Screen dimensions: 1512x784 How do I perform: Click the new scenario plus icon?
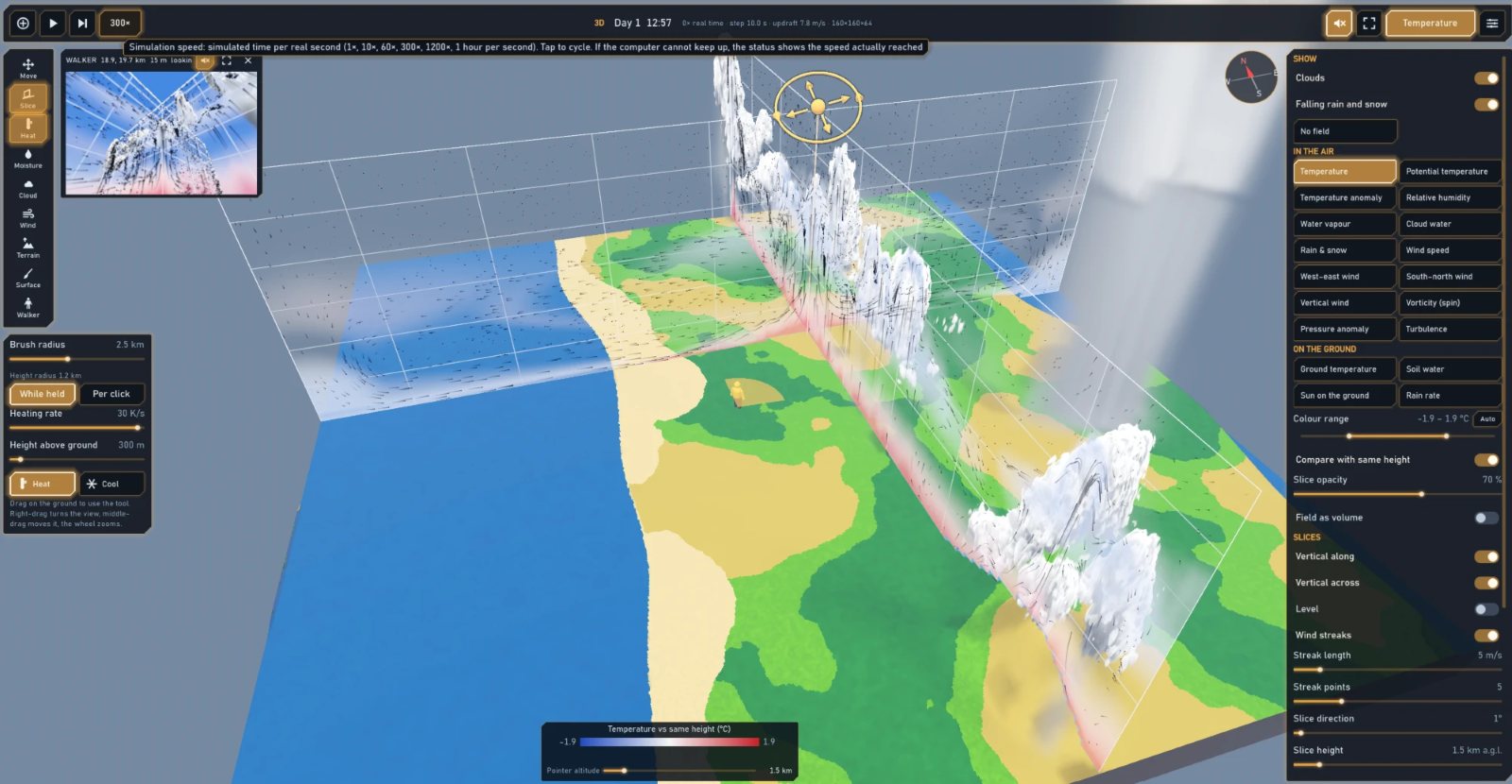tap(23, 23)
